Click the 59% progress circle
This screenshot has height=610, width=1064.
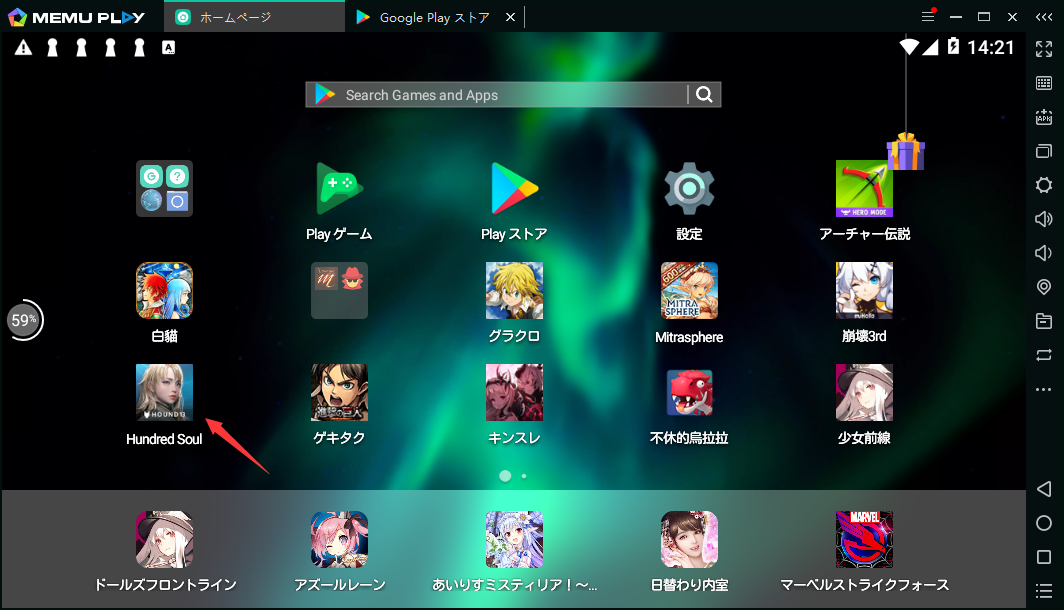[x=25, y=320]
